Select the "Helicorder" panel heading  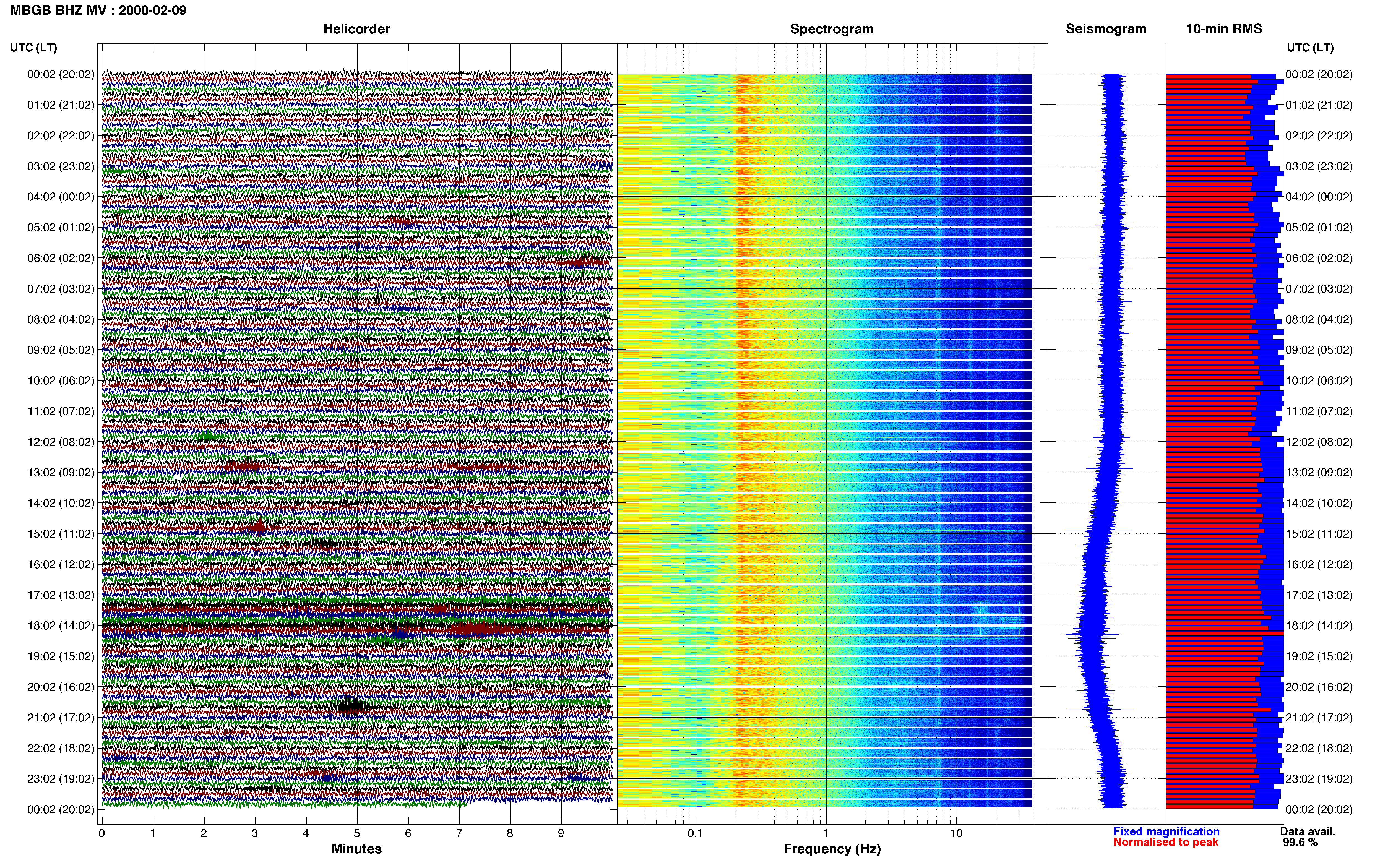point(356,29)
